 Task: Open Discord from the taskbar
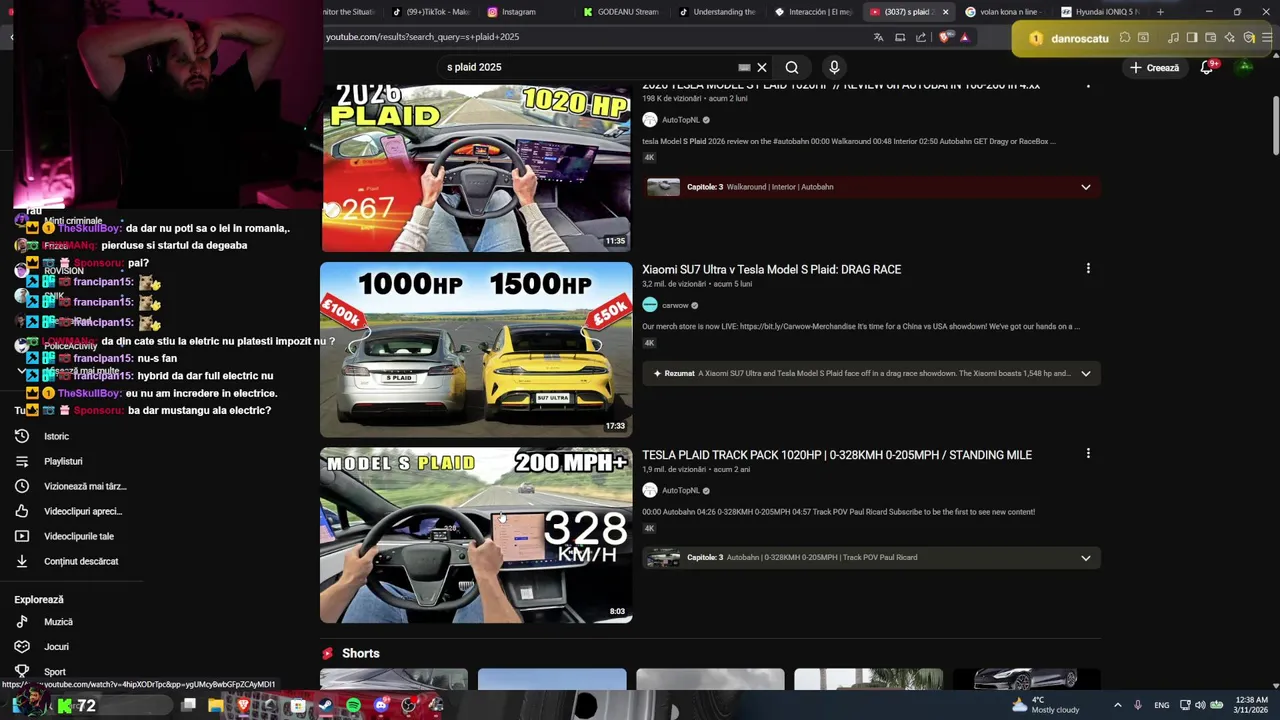tap(380, 705)
